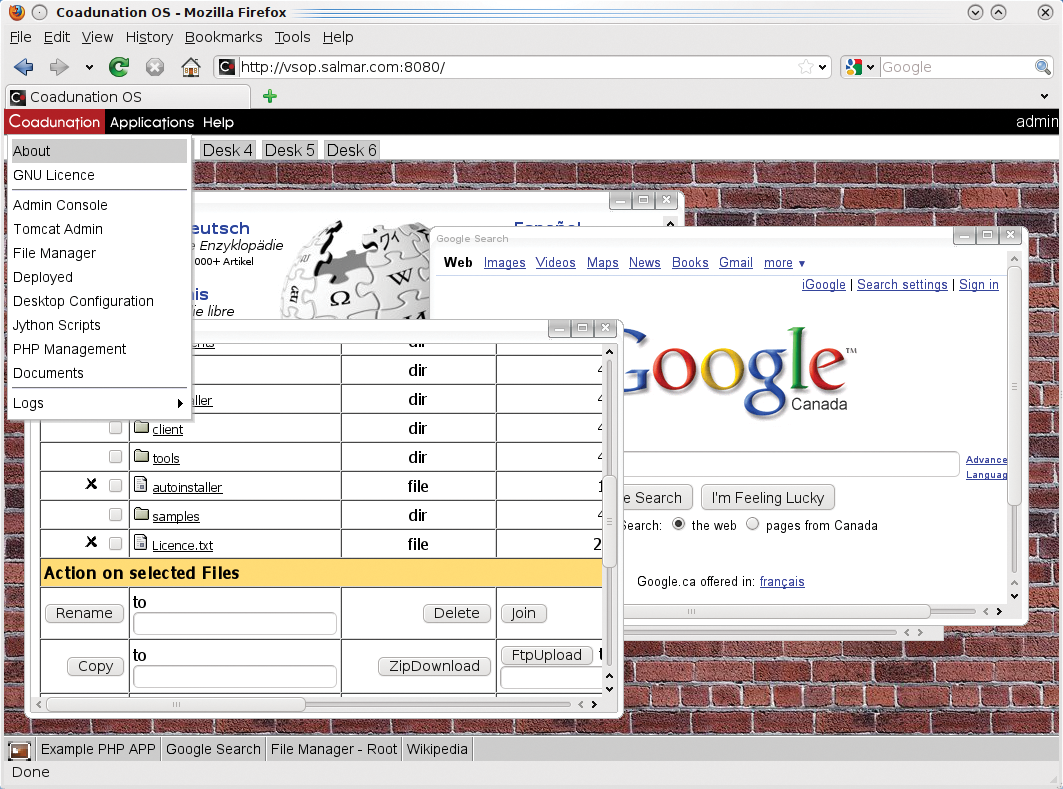Click Firefox window minimize button in title bar
The image size is (1063, 789).
point(976,12)
